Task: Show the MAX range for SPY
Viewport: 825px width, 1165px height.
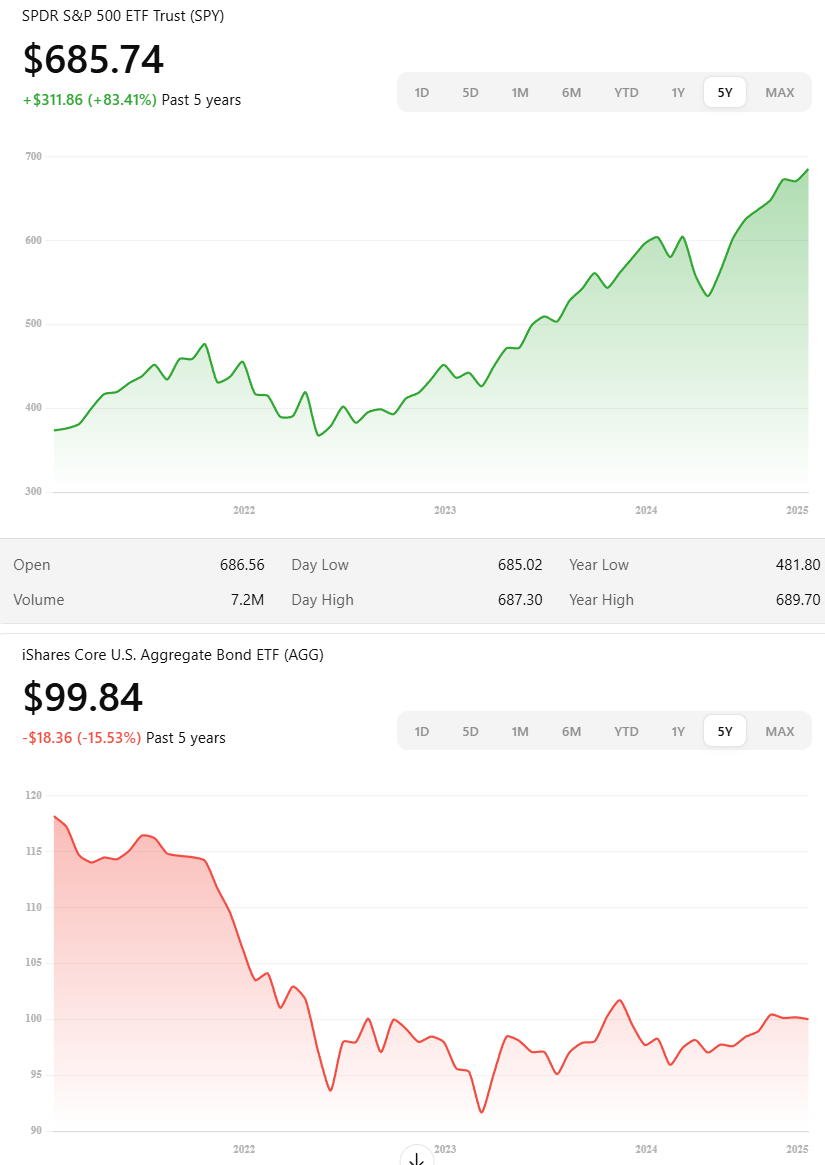Action: 780,93
